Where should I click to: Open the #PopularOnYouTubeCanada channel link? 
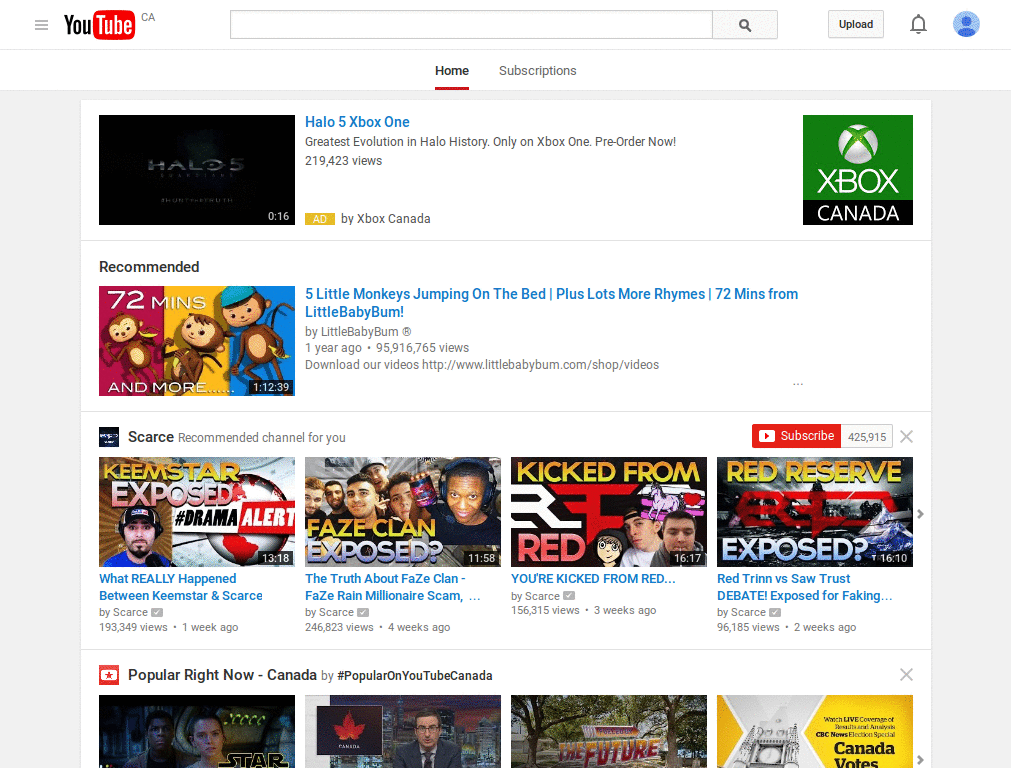tap(415, 676)
